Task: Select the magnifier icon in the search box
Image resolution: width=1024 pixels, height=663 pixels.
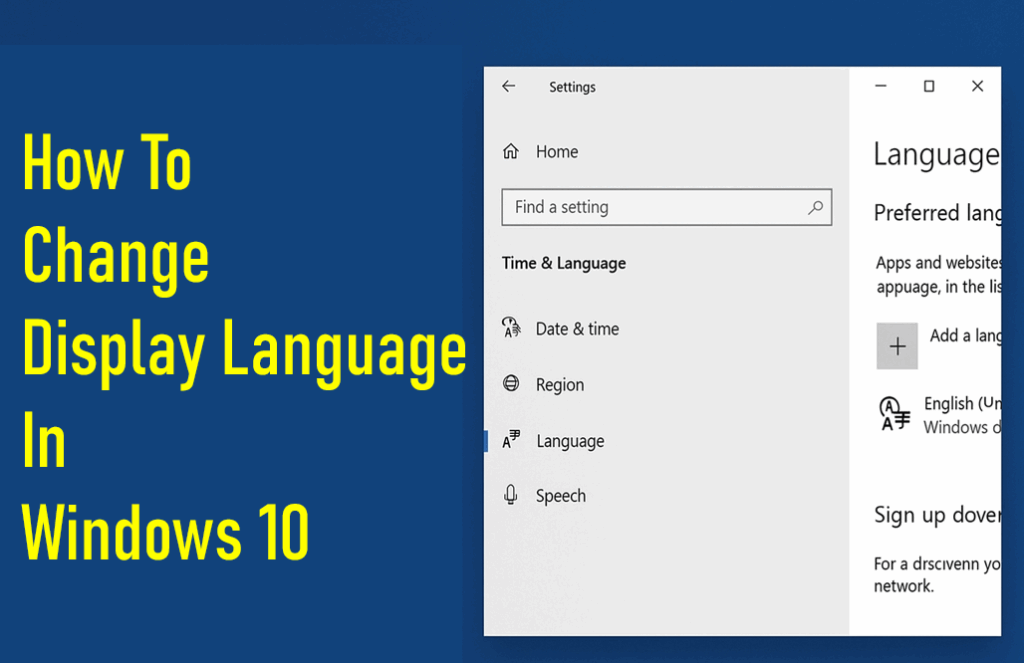Action: point(817,207)
